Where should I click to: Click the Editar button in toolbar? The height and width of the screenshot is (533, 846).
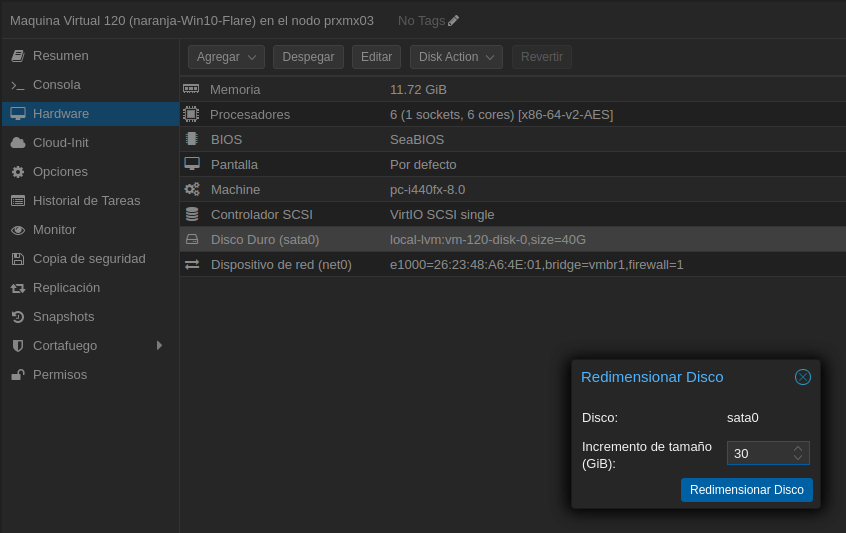click(376, 57)
